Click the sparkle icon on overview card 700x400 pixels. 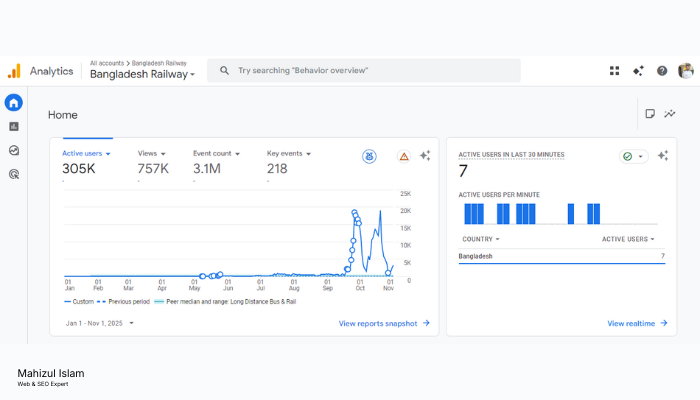click(x=425, y=155)
